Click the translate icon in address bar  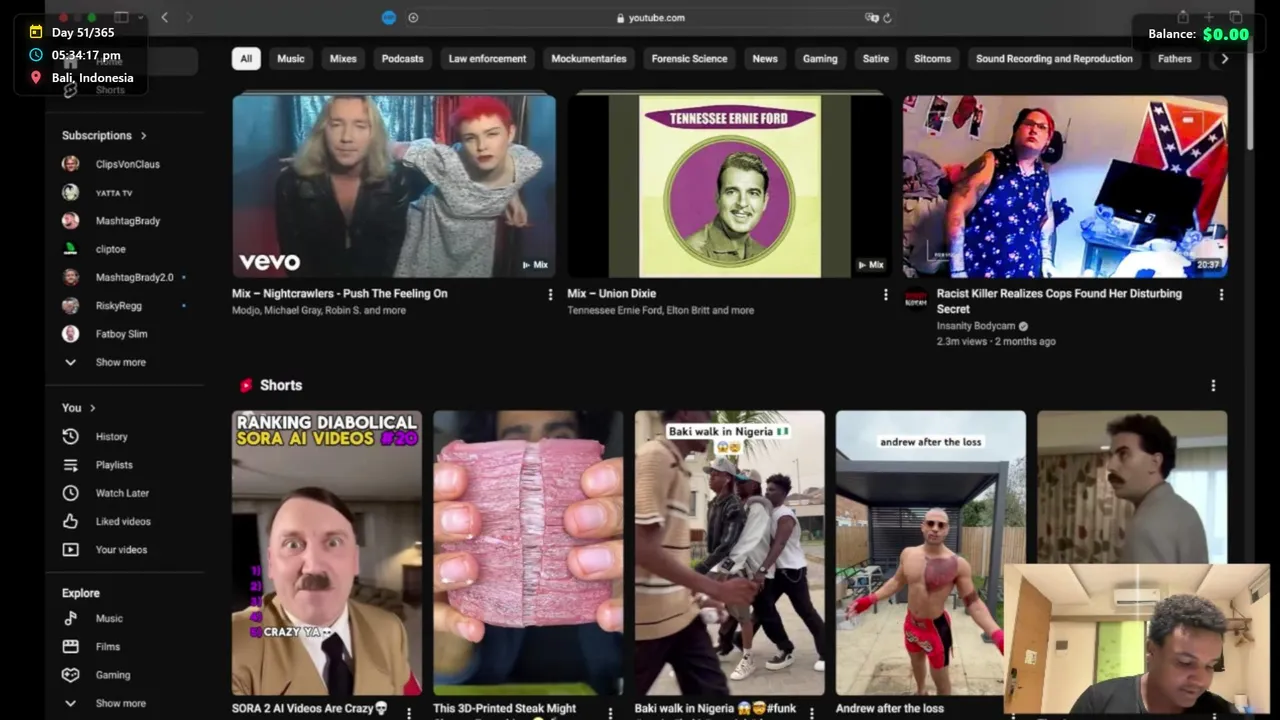871,18
